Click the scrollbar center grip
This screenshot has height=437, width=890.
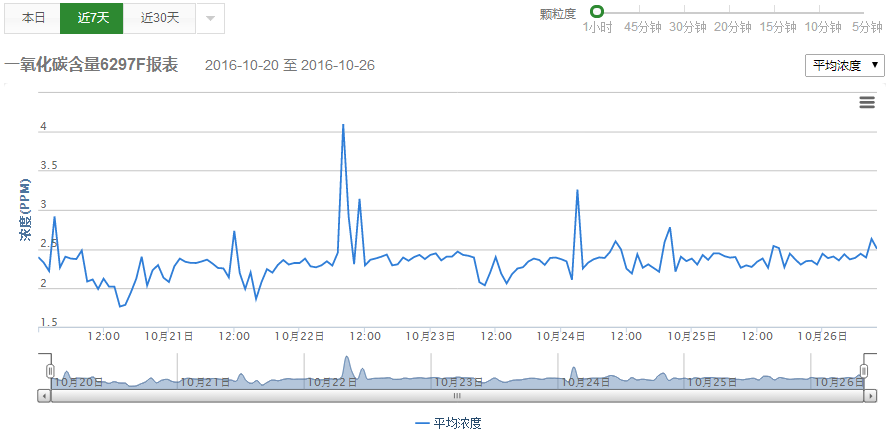coord(456,396)
